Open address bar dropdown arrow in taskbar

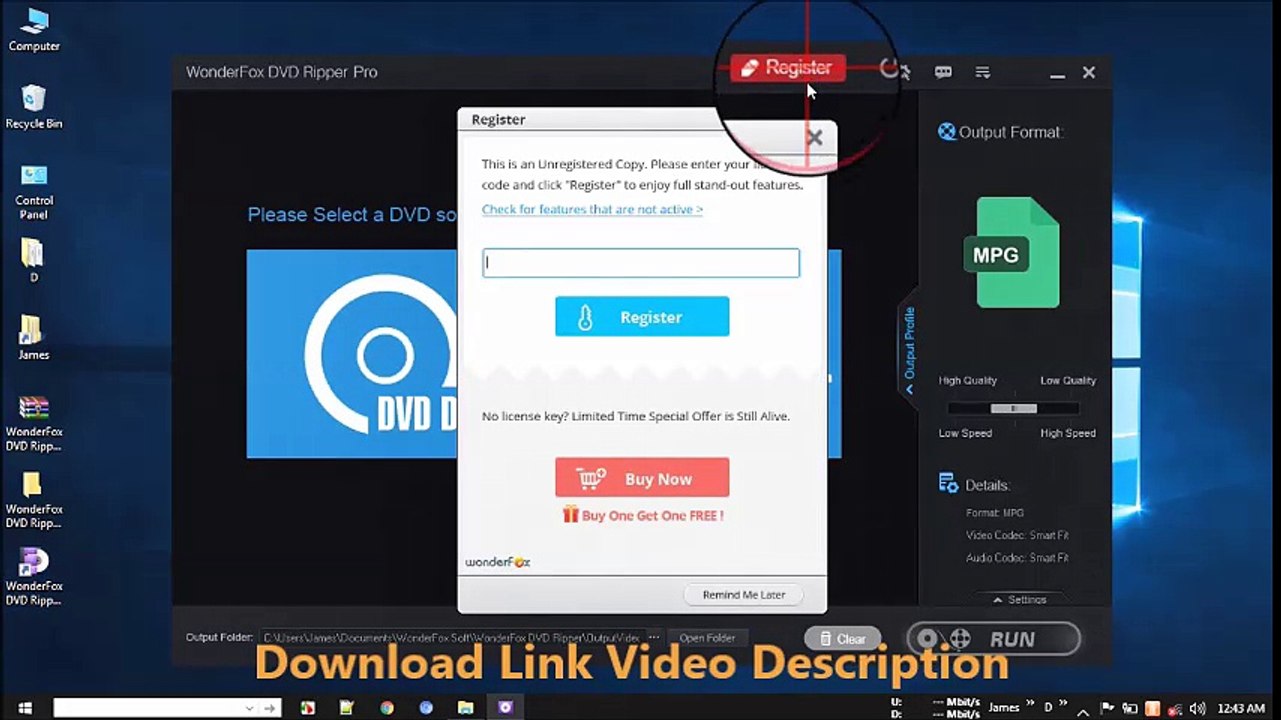tap(249, 708)
